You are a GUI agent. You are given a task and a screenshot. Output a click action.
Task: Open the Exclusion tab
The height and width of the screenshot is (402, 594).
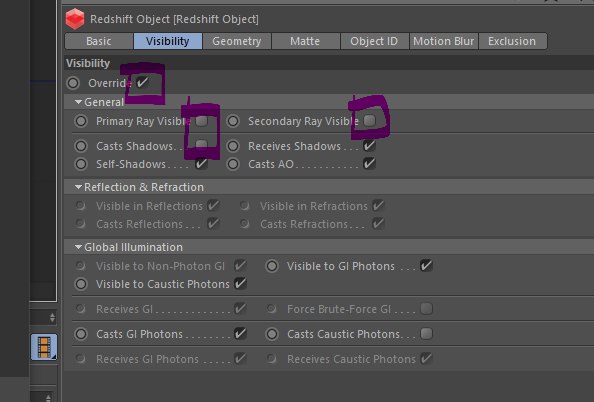point(512,41)
